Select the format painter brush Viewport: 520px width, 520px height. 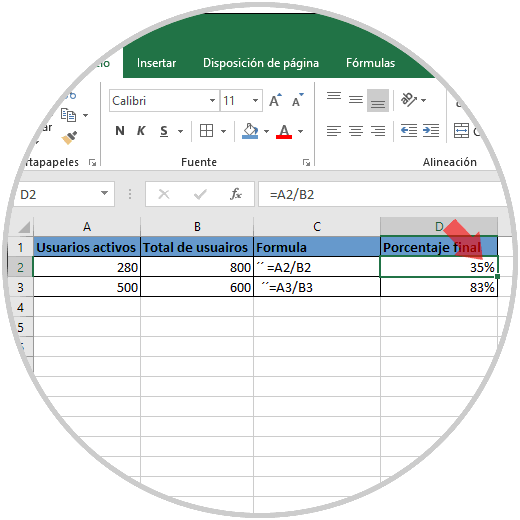69,137
